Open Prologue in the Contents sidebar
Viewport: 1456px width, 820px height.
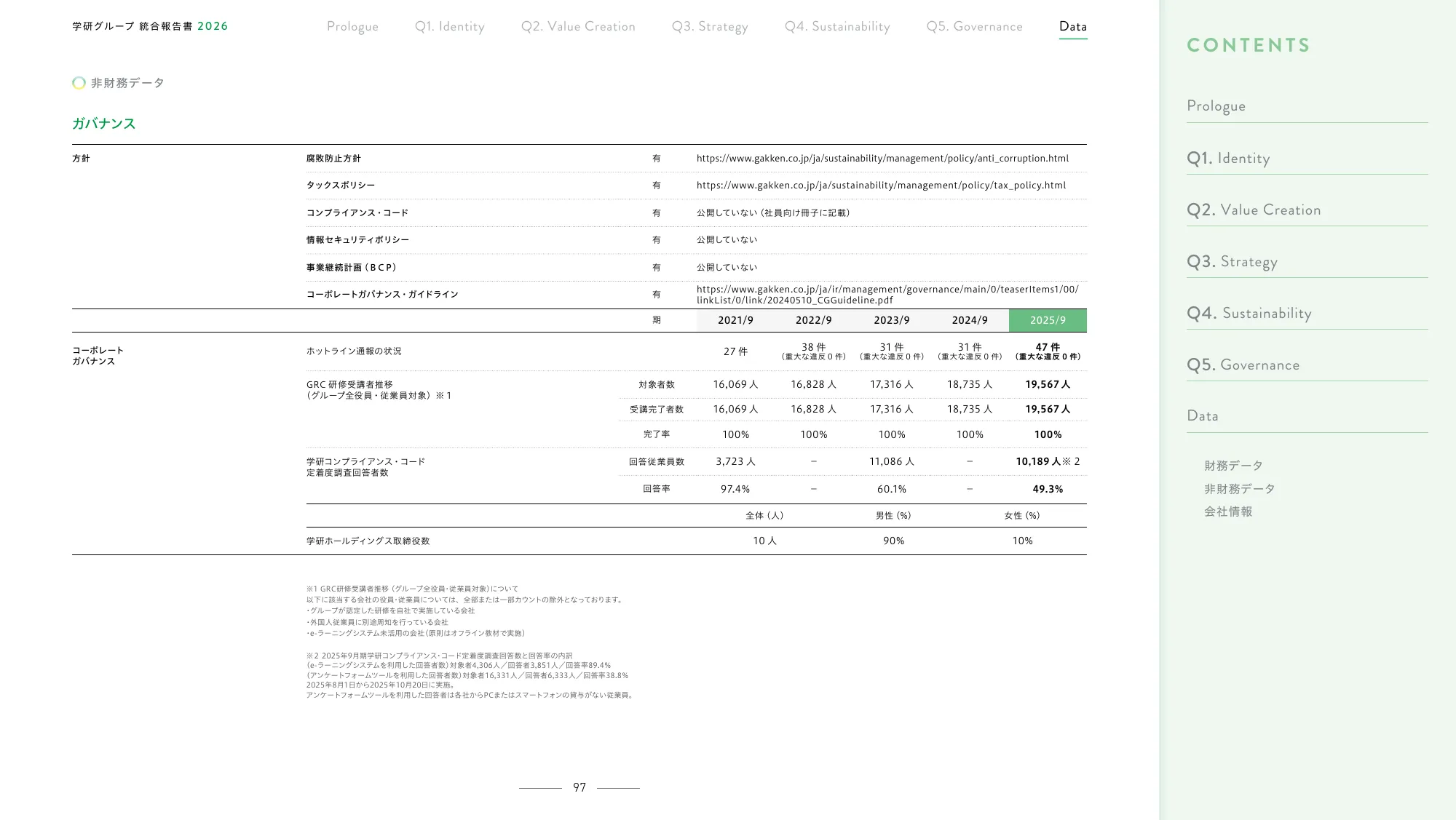click(1216, 106)
